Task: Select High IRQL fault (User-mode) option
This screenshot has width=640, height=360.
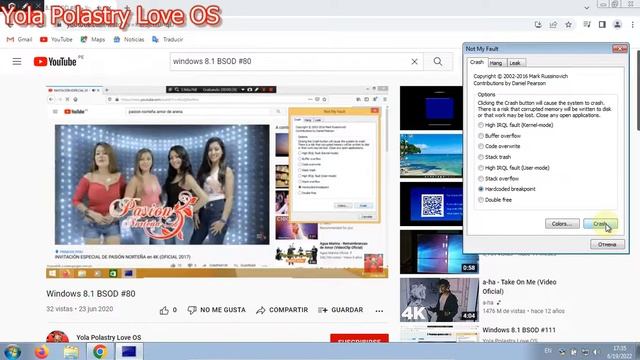Action: click(x=513, y=168)
